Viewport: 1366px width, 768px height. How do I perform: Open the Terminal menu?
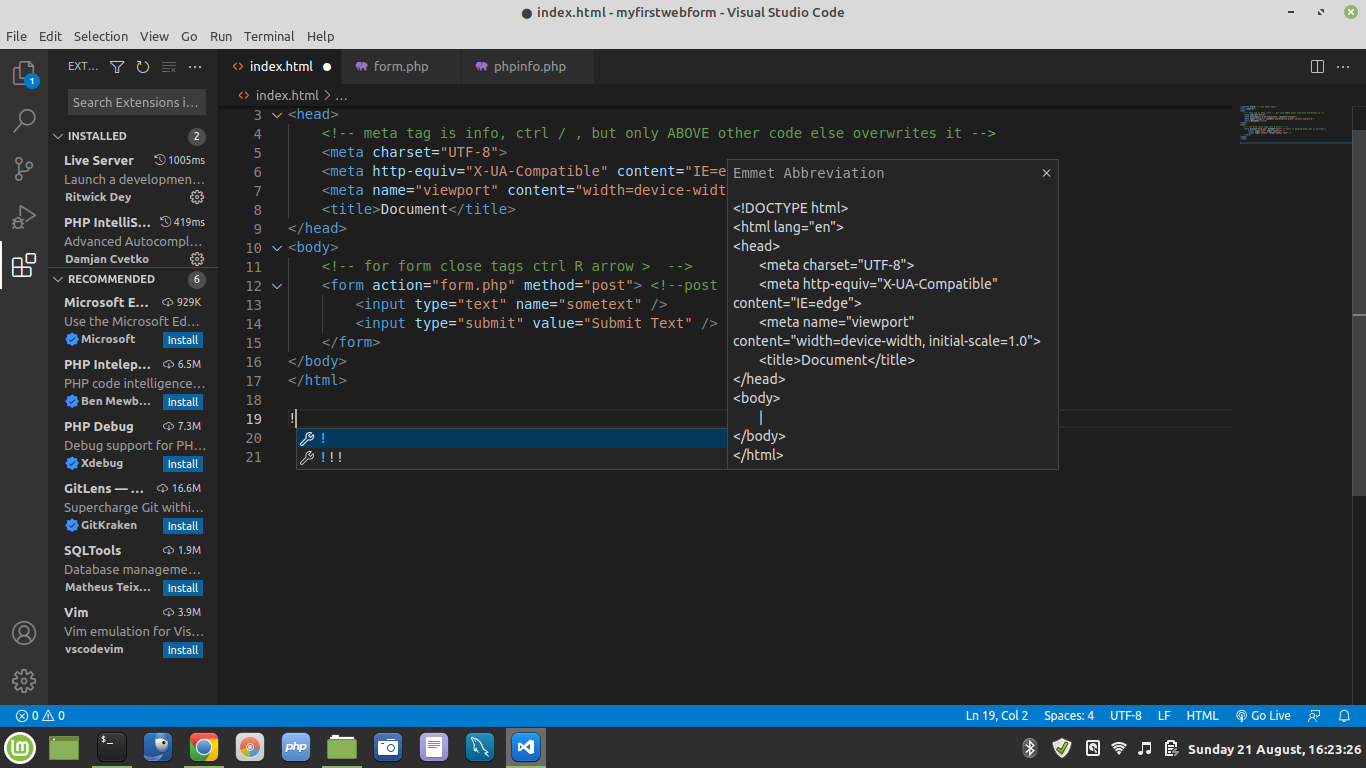269,36
